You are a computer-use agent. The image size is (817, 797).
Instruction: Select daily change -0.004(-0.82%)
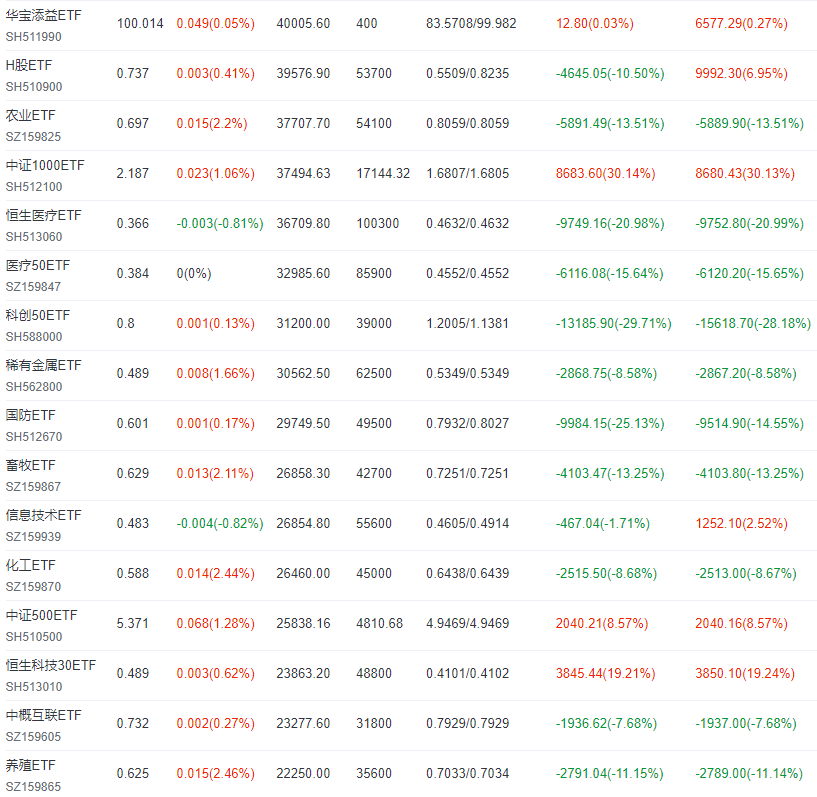tap(220, 524)
